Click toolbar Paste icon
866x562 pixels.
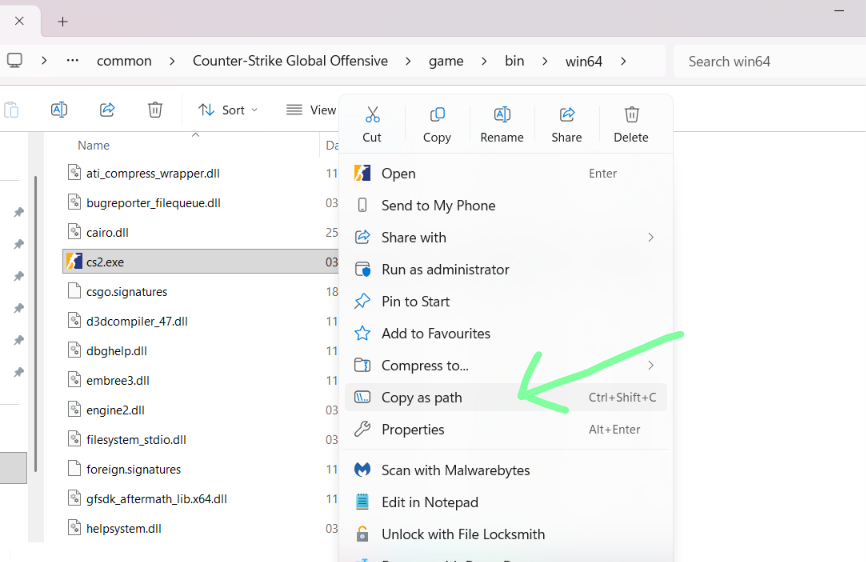click(11, 110)
